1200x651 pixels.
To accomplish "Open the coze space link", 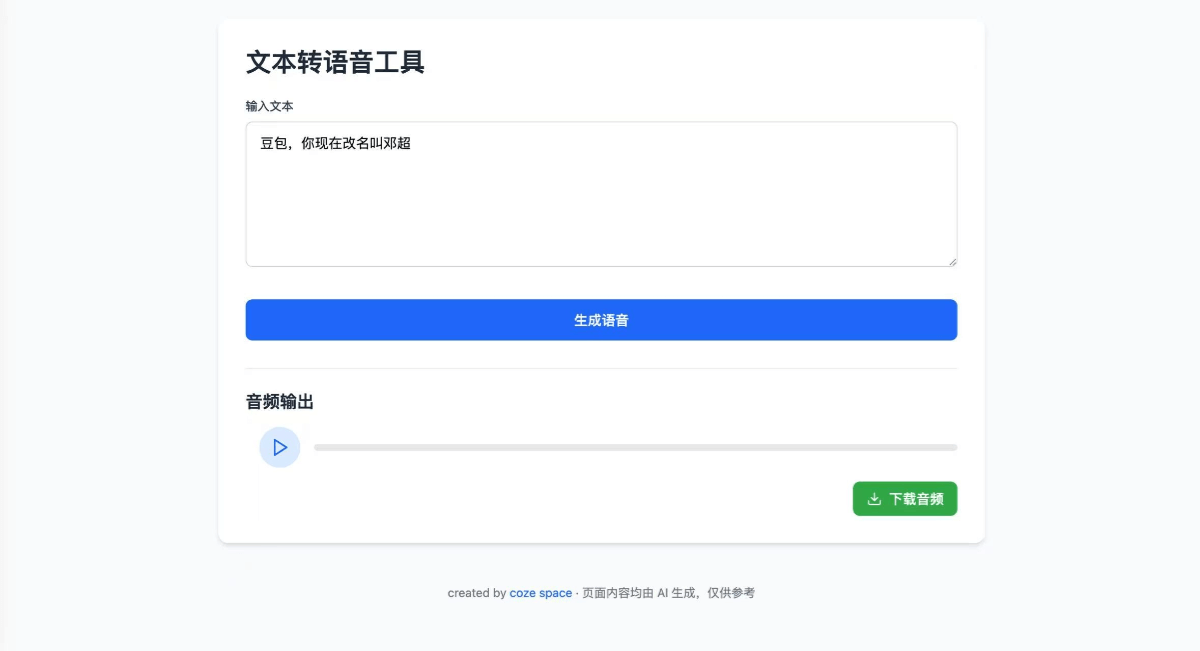I will pyautogui.click(x=541, y=593).
